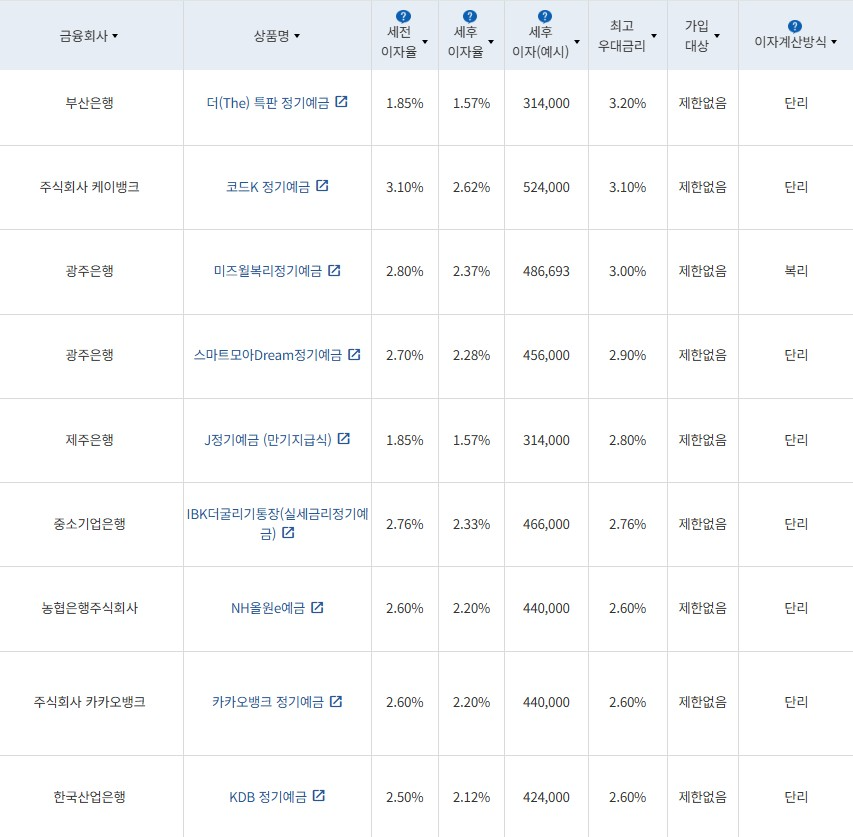Click the external link icon next to NH올원e예금
The height and width of the screenshot is (837, 853).
(316, 609)
